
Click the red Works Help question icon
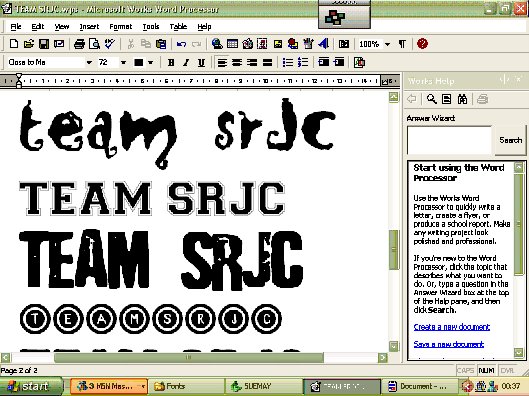(x=422, y=44)
